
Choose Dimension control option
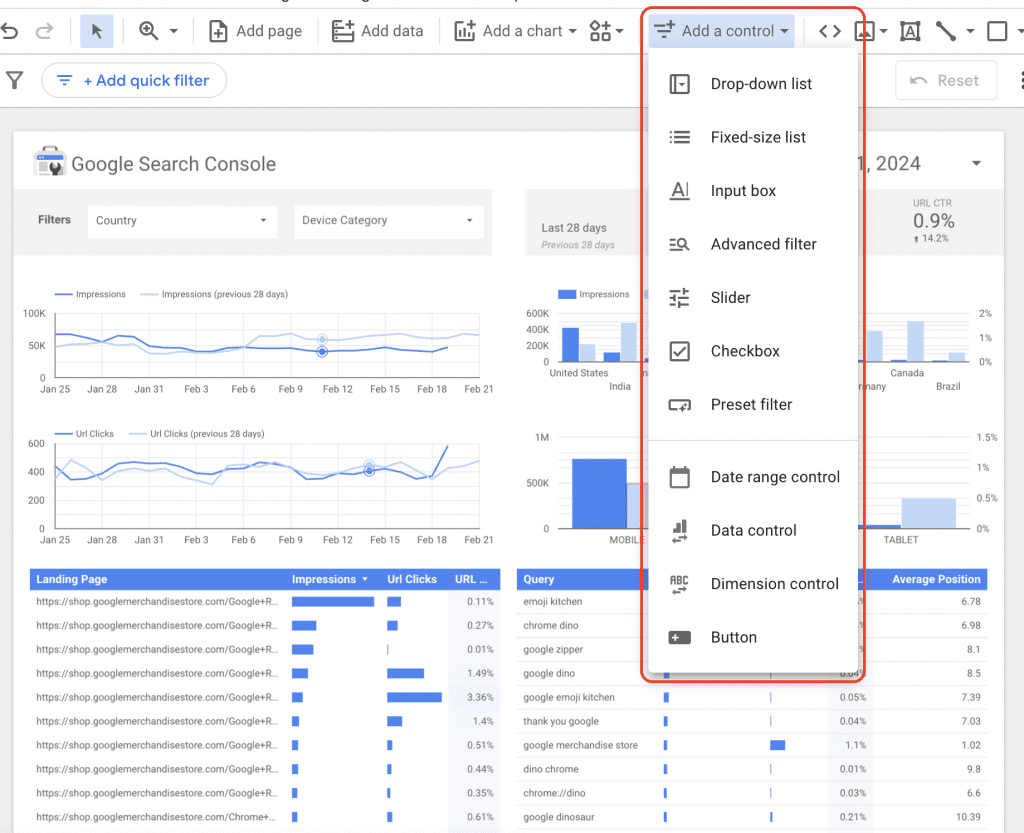[752, 584]
